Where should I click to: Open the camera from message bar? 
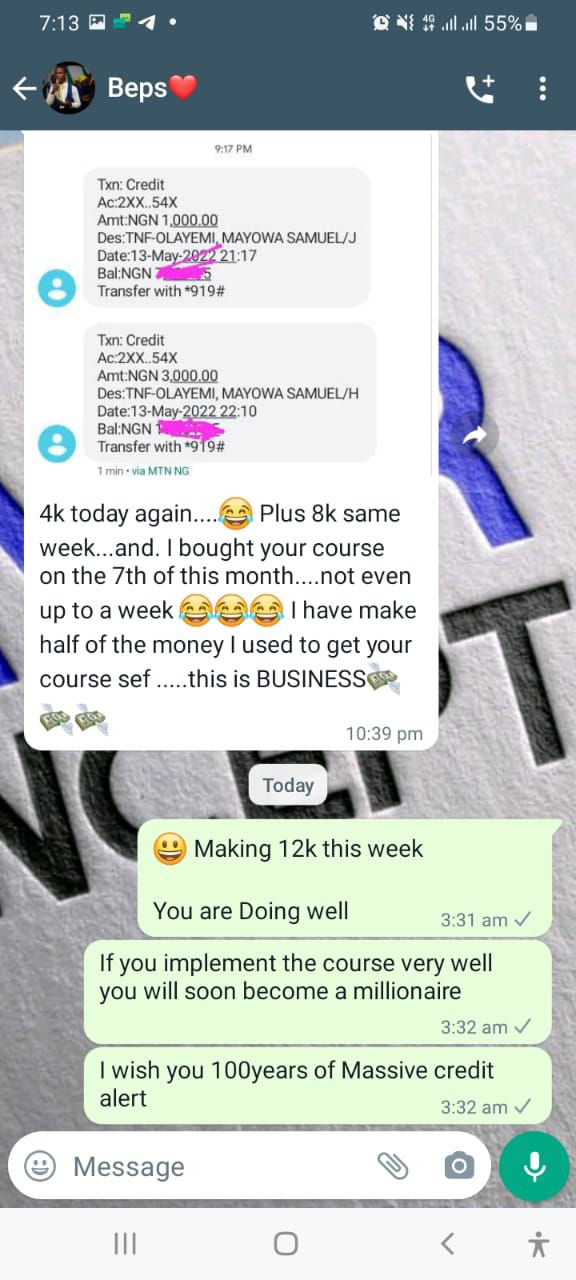[459, 1166]
